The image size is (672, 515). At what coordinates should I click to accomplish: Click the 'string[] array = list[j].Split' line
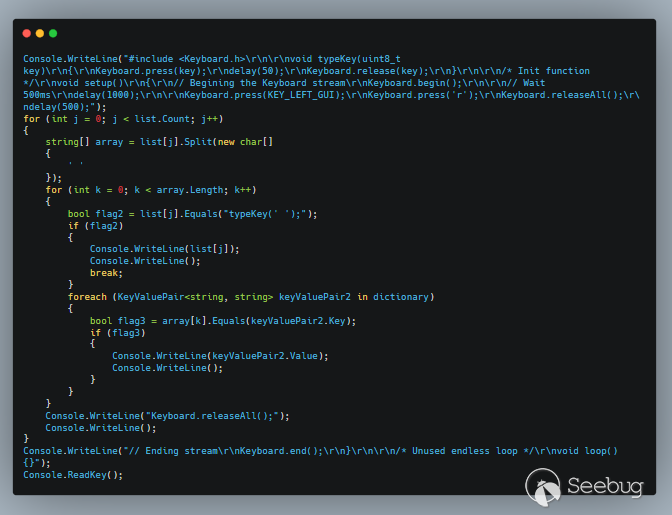[x=159, y=142]
